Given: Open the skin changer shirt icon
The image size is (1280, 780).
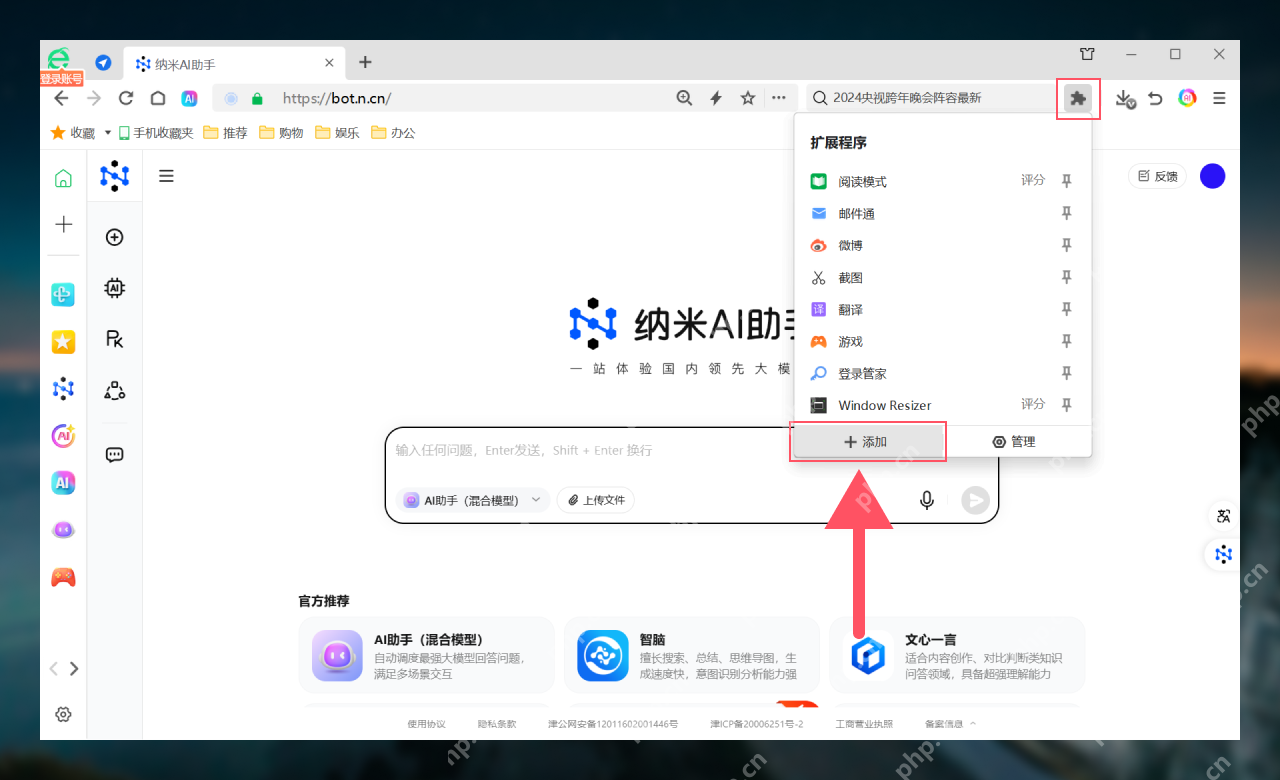Looking at the screenshot, I should [1087, 54].
